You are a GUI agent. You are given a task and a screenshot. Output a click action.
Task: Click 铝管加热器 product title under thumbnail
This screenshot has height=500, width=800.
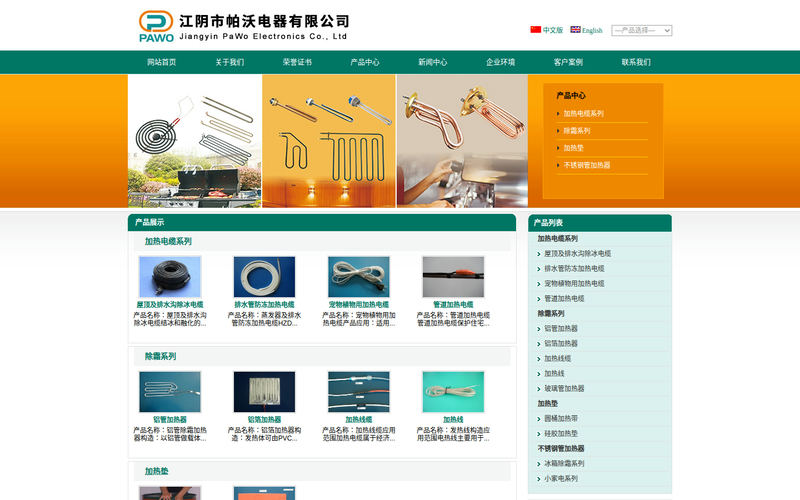[170, 419]
